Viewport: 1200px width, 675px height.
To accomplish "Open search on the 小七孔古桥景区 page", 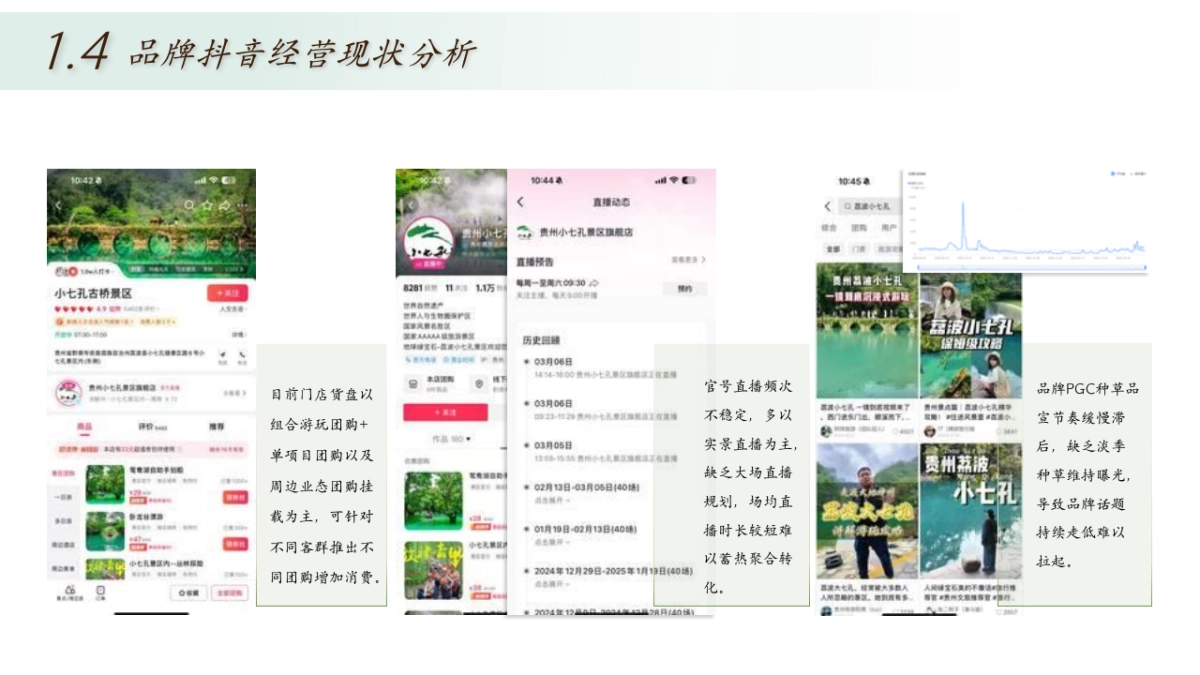I will point(190,203).
